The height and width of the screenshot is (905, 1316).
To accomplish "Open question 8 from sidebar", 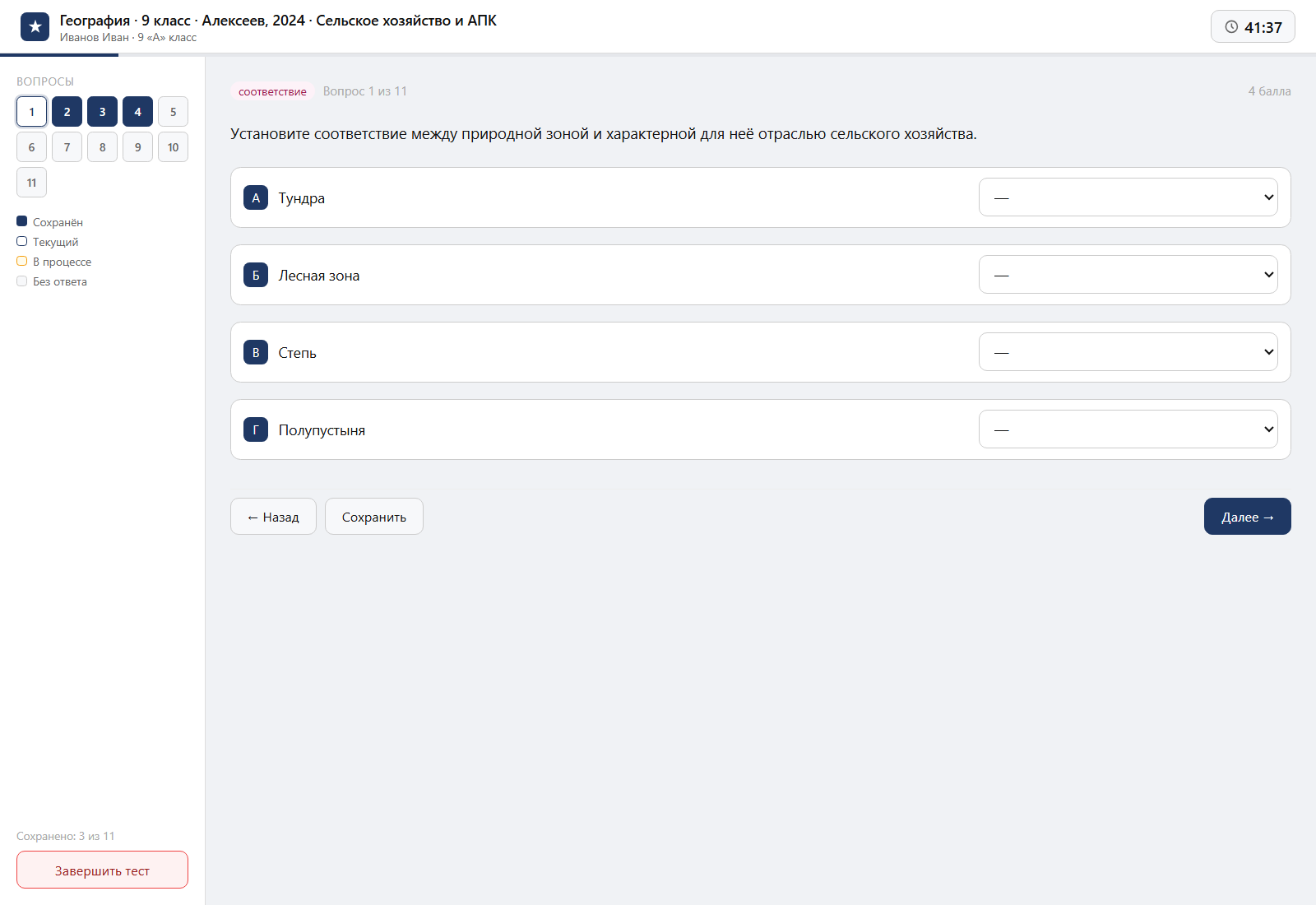I will click(x=102, y=147).
